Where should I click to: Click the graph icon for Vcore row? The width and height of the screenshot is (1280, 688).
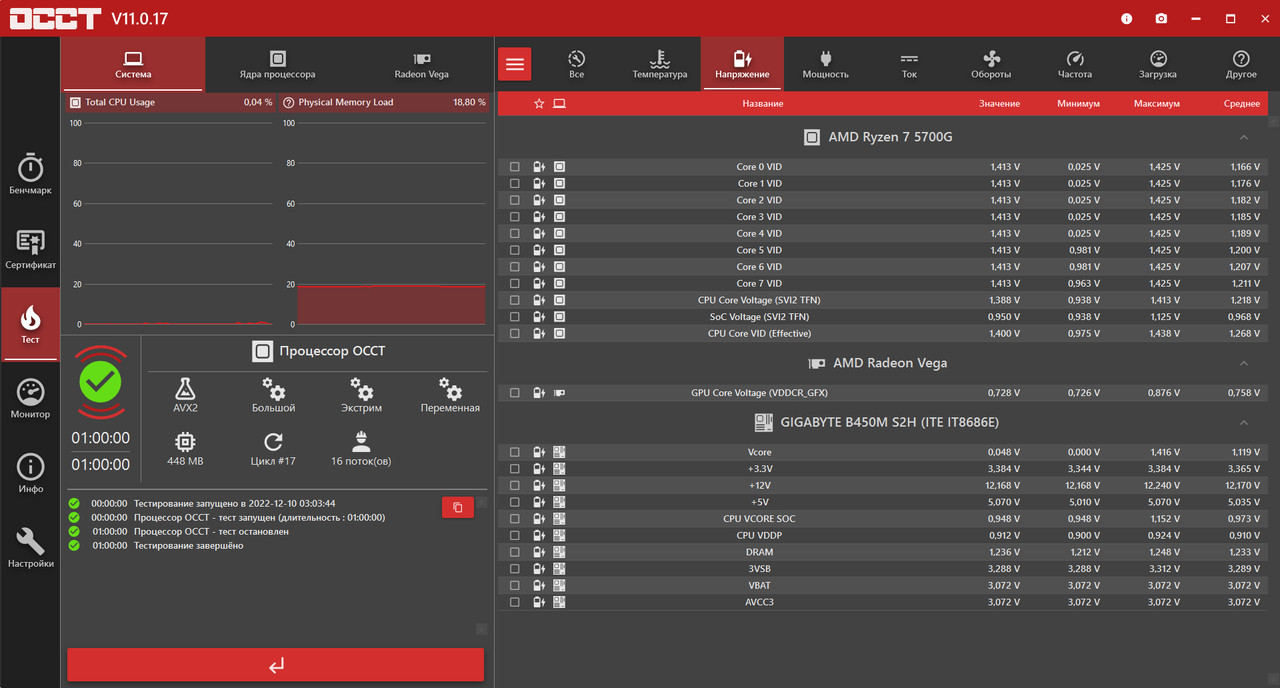click(x=539, y=452)
